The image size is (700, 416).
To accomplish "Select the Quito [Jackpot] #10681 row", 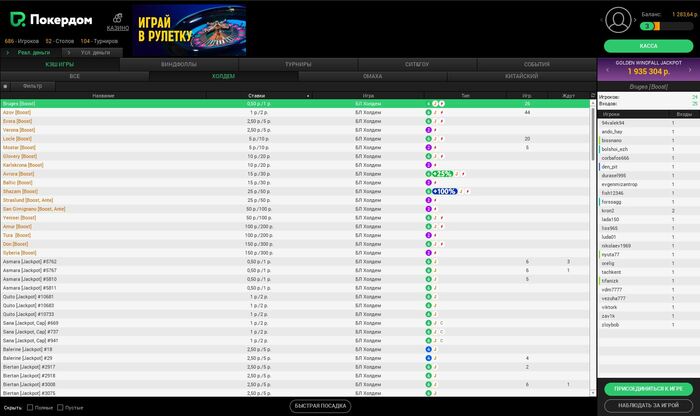I will pos(295,297).
